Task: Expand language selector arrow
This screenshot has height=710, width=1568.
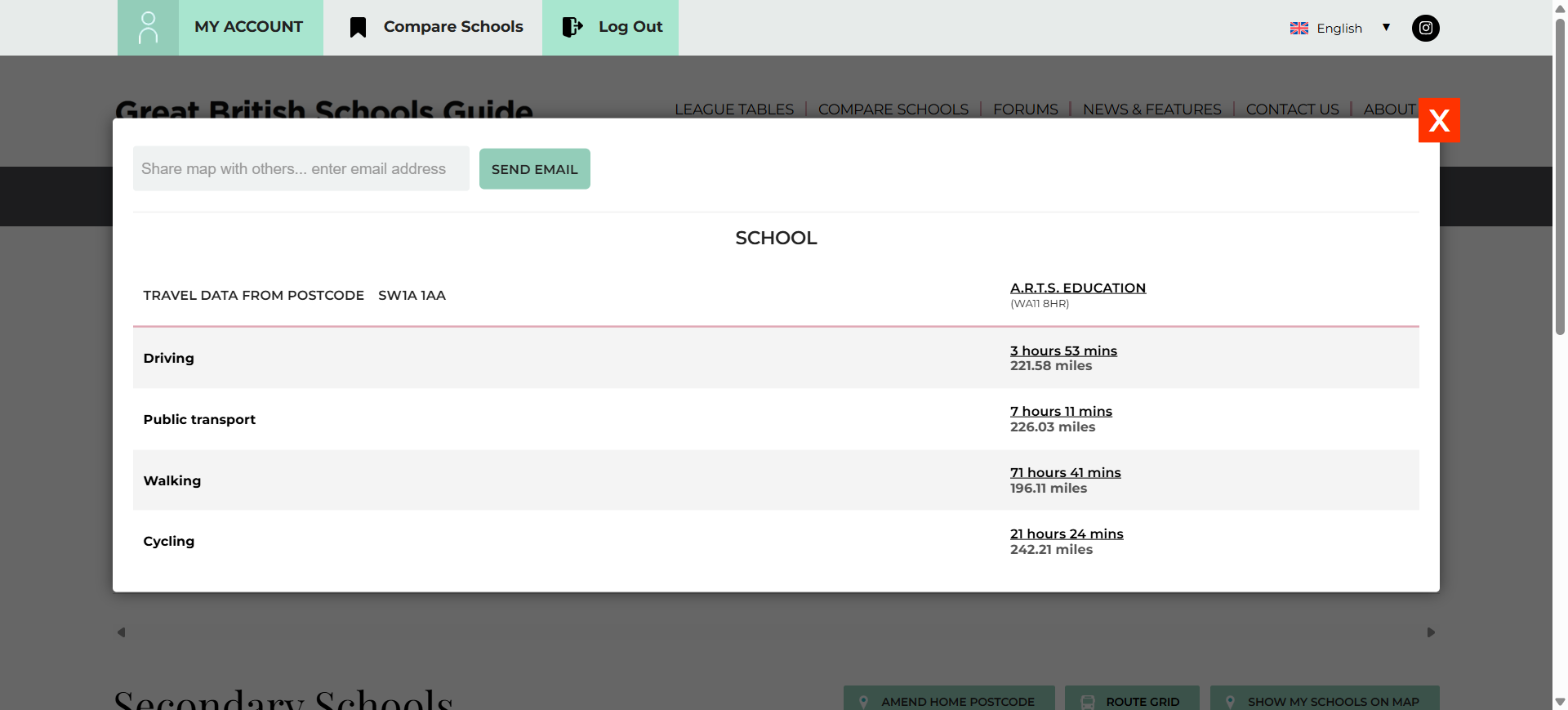Action: pyautogui.click(x=1386, y=28)
